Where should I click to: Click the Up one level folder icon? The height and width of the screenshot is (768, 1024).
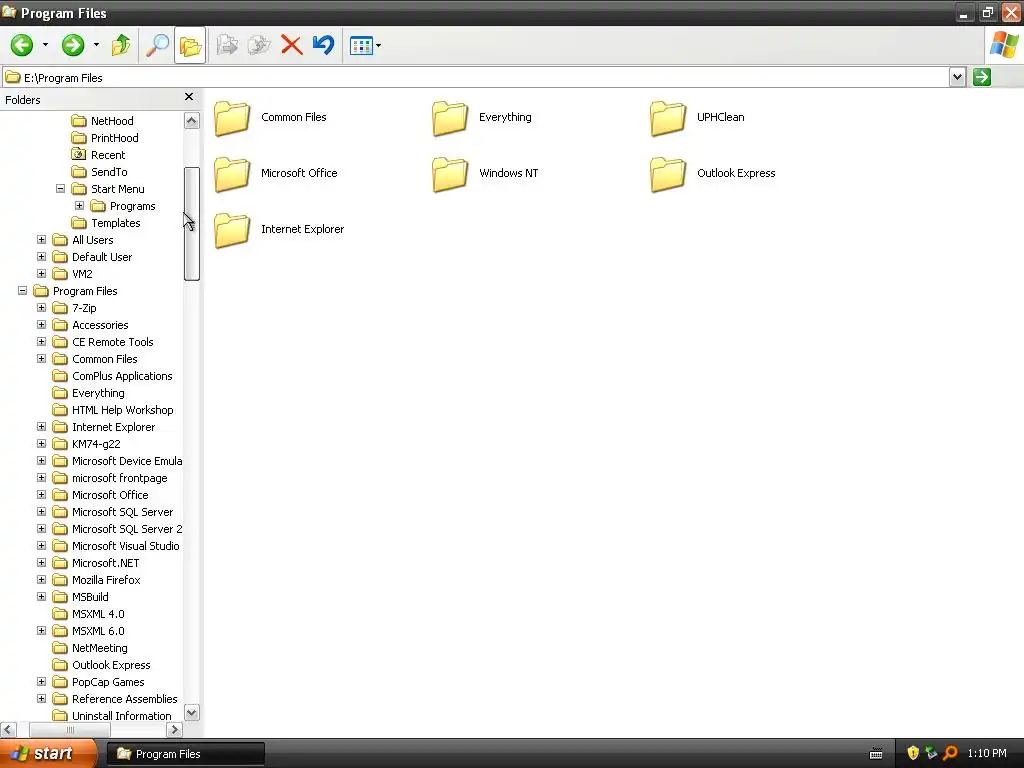121,45
